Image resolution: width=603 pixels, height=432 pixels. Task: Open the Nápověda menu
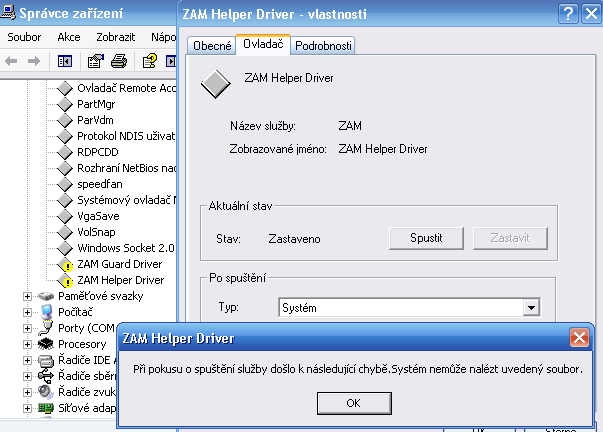[x=163, y=37]
